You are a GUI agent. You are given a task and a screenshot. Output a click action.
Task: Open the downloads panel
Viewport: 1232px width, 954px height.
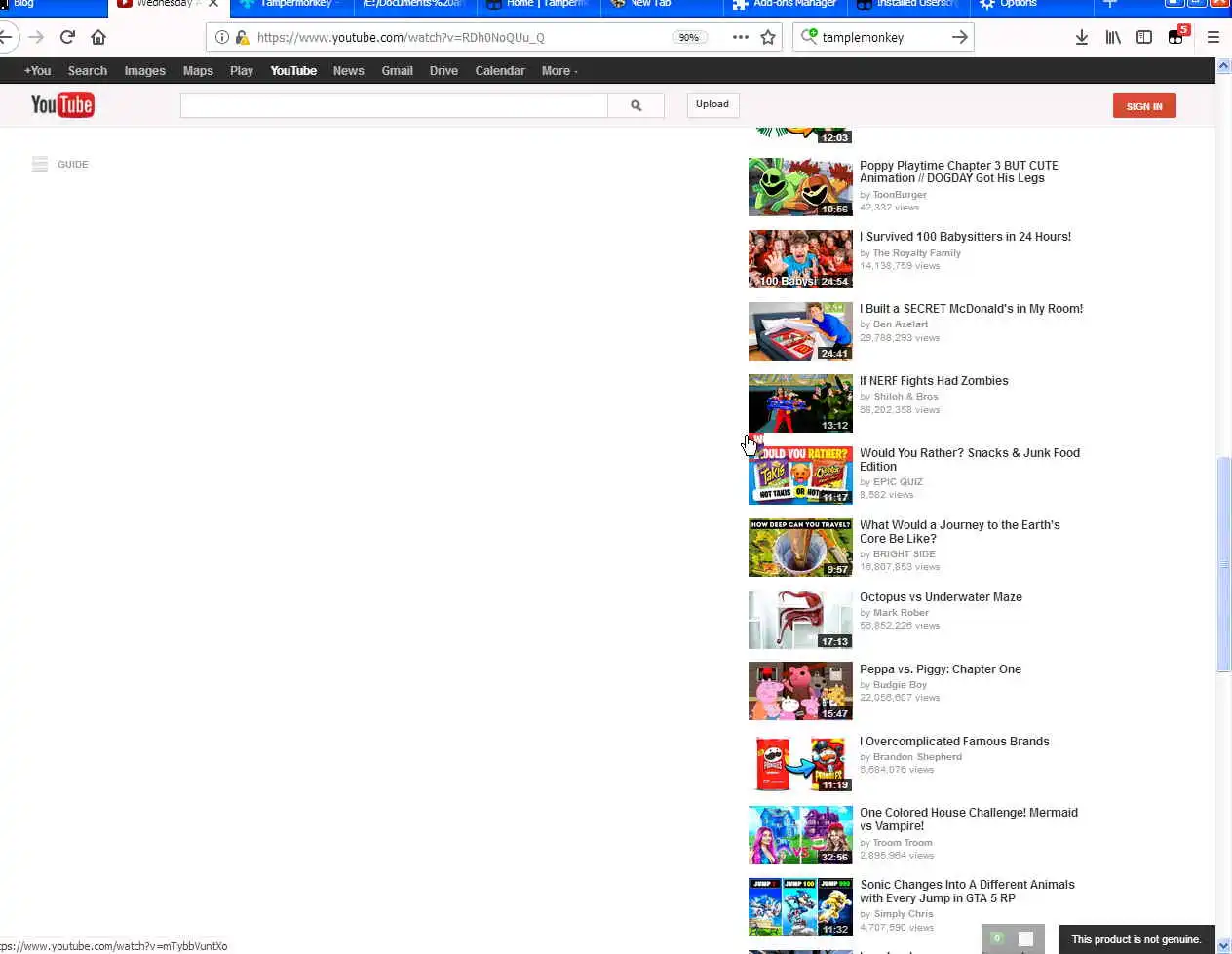pyautogui.click(x=1081, y=37)
